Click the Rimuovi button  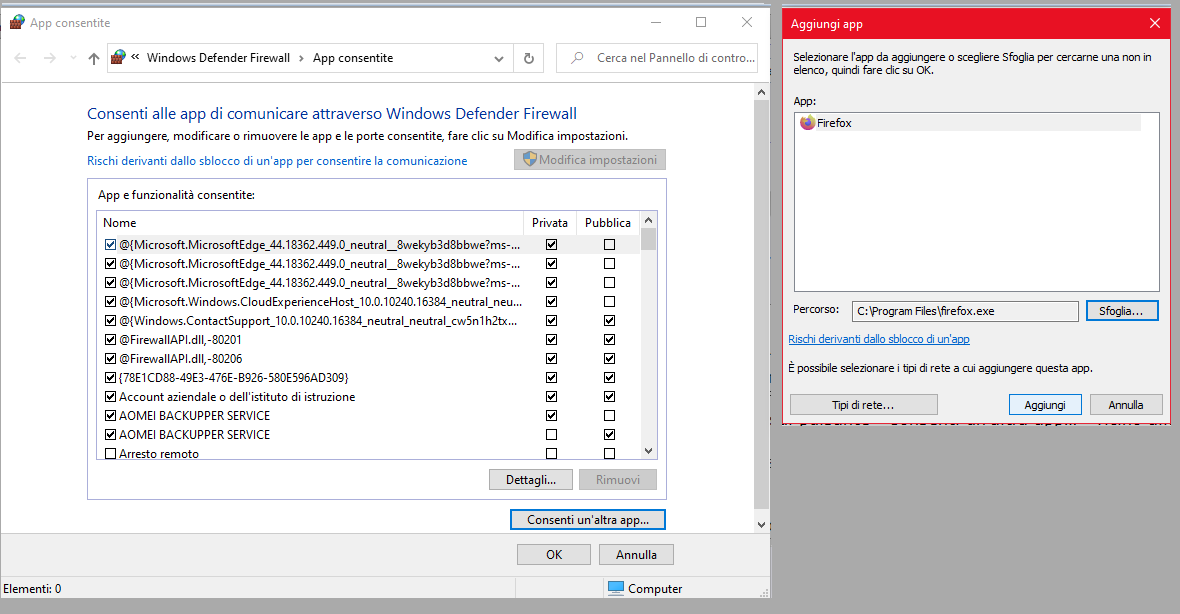click(618, 480)
